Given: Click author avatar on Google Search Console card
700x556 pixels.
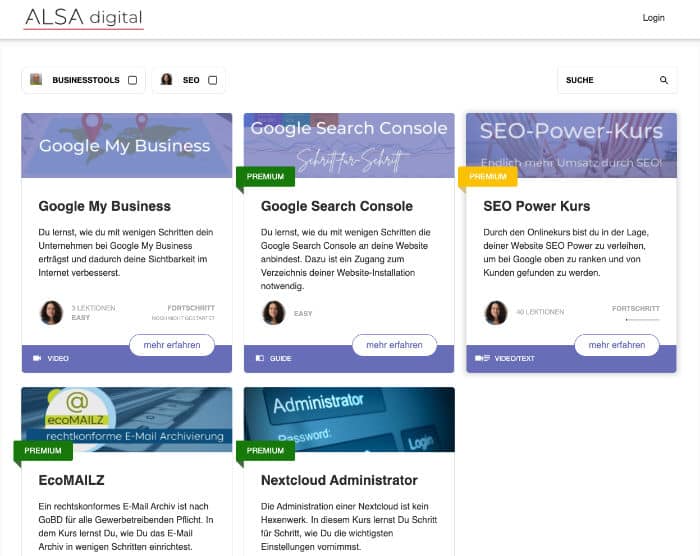Looking at the screenshot, I should pyautogui.click(x=274, y=312).
